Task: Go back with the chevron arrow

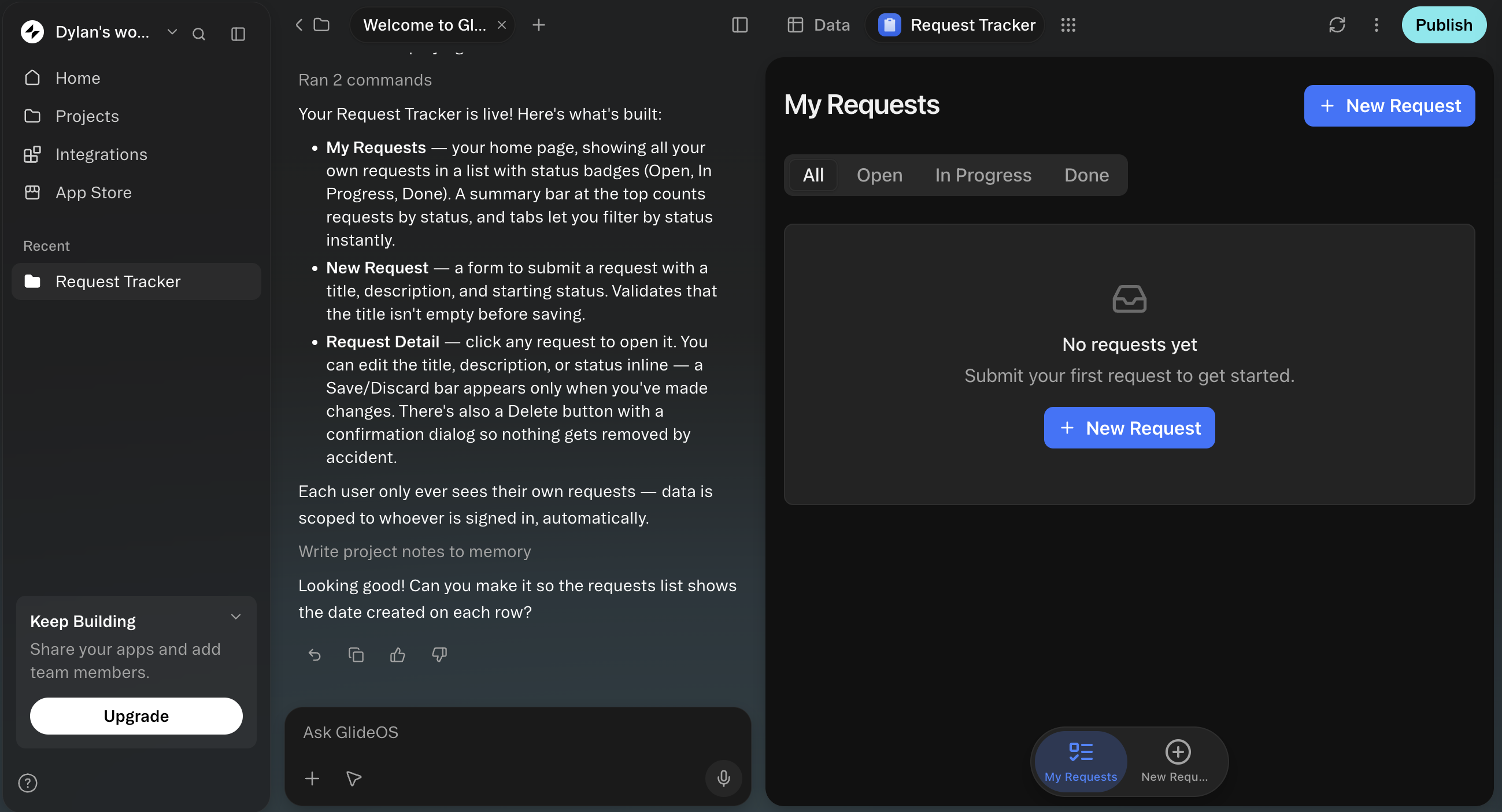Action: [299, 25]
